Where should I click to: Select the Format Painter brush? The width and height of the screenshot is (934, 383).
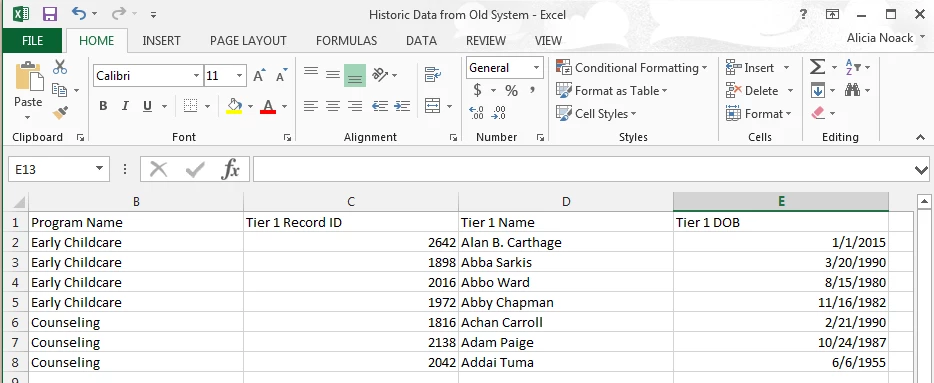60,113
